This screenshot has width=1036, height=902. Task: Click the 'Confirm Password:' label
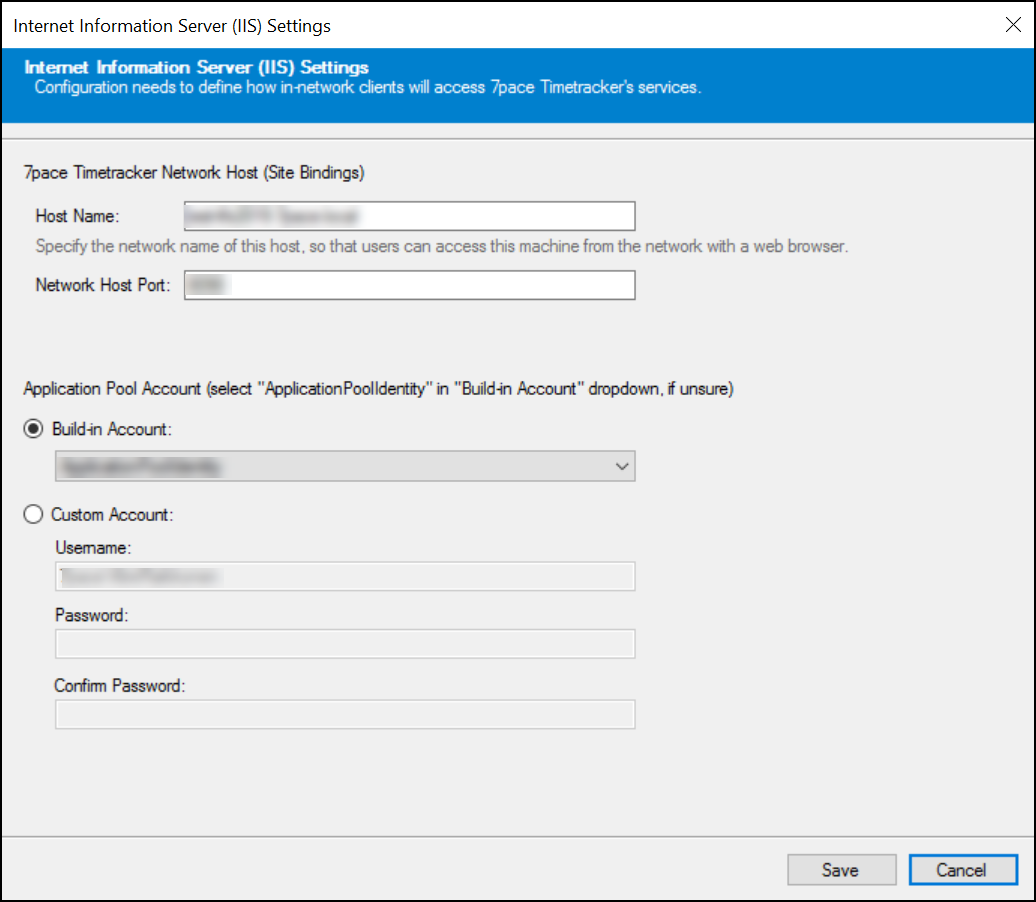120,686
